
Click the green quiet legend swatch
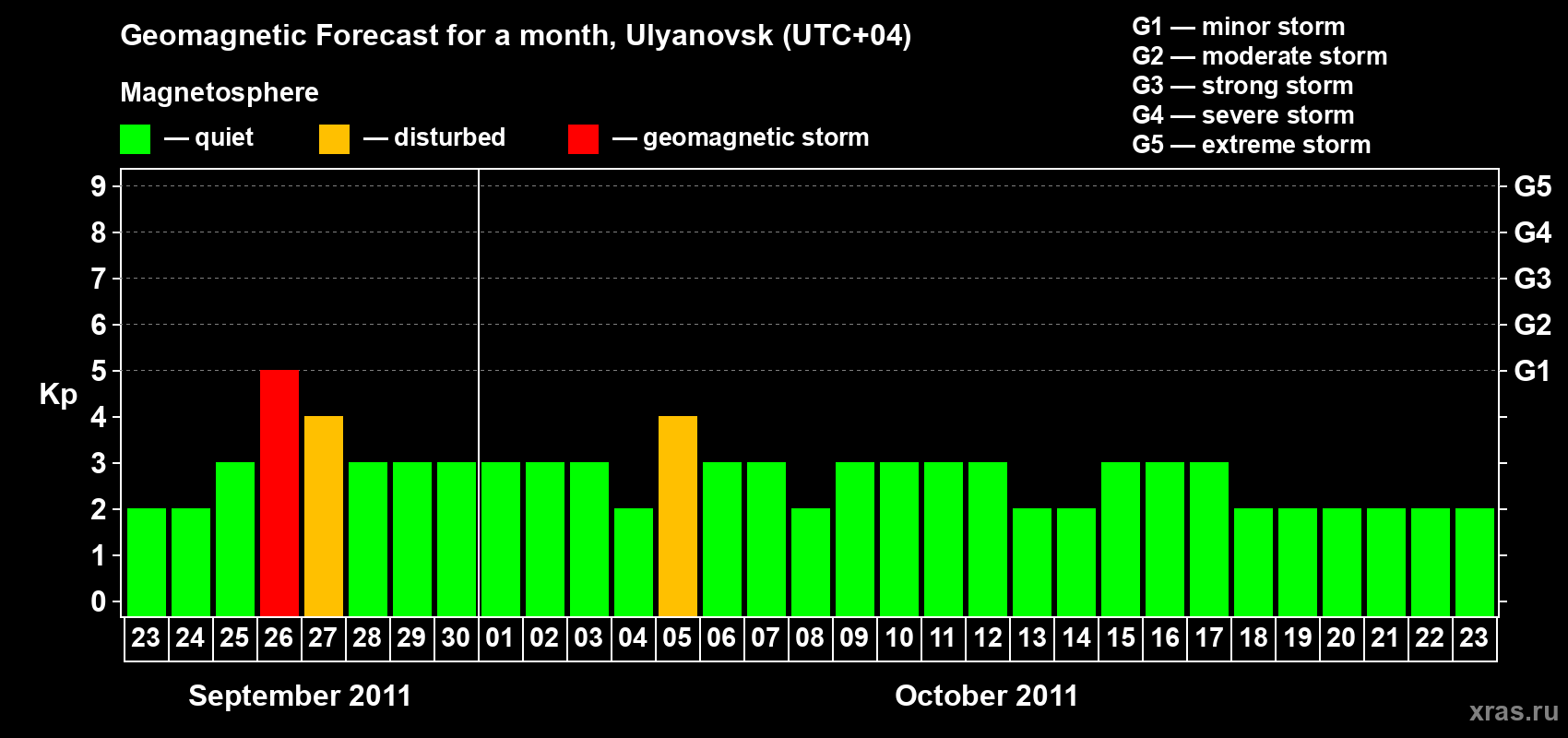(x=135, y=139)
